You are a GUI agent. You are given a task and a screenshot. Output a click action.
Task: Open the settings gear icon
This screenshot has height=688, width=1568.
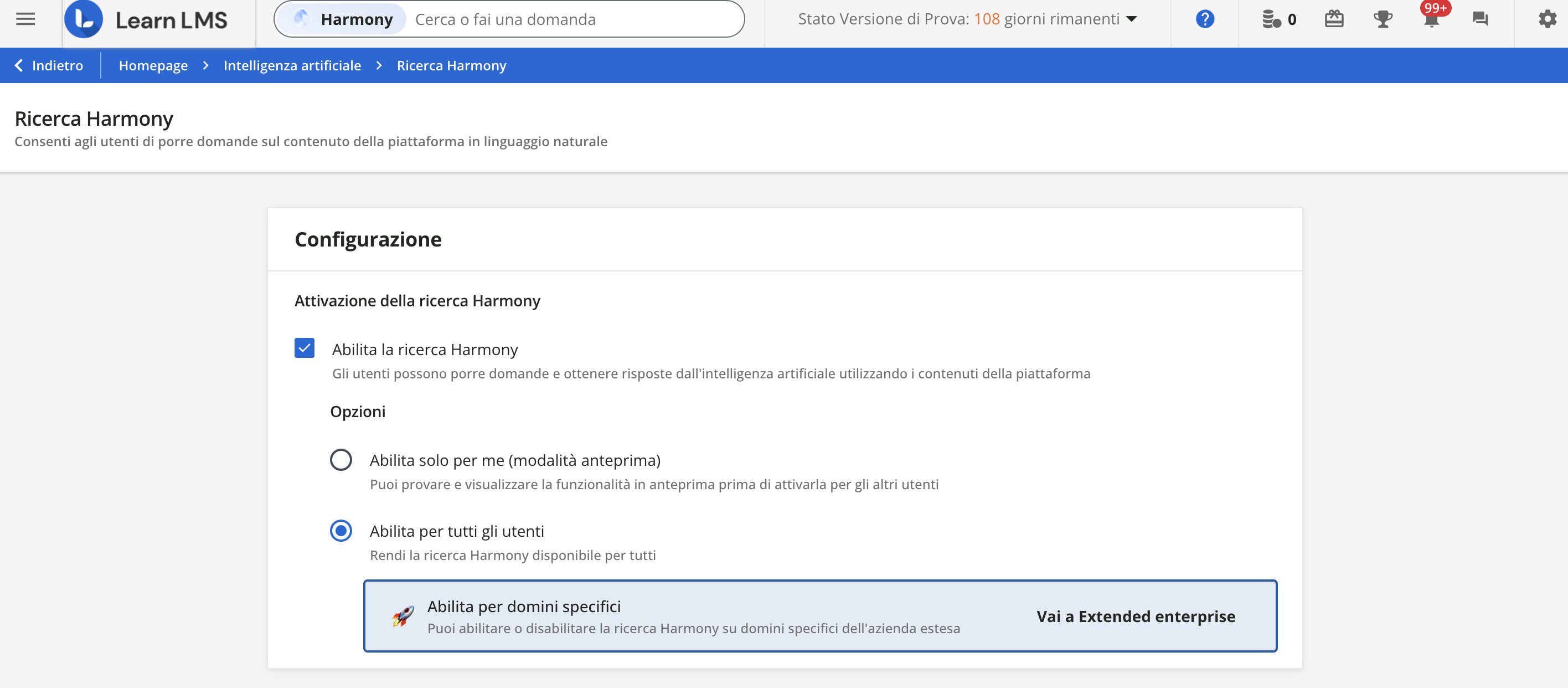pyautogui.click(x=1547, y=19)
